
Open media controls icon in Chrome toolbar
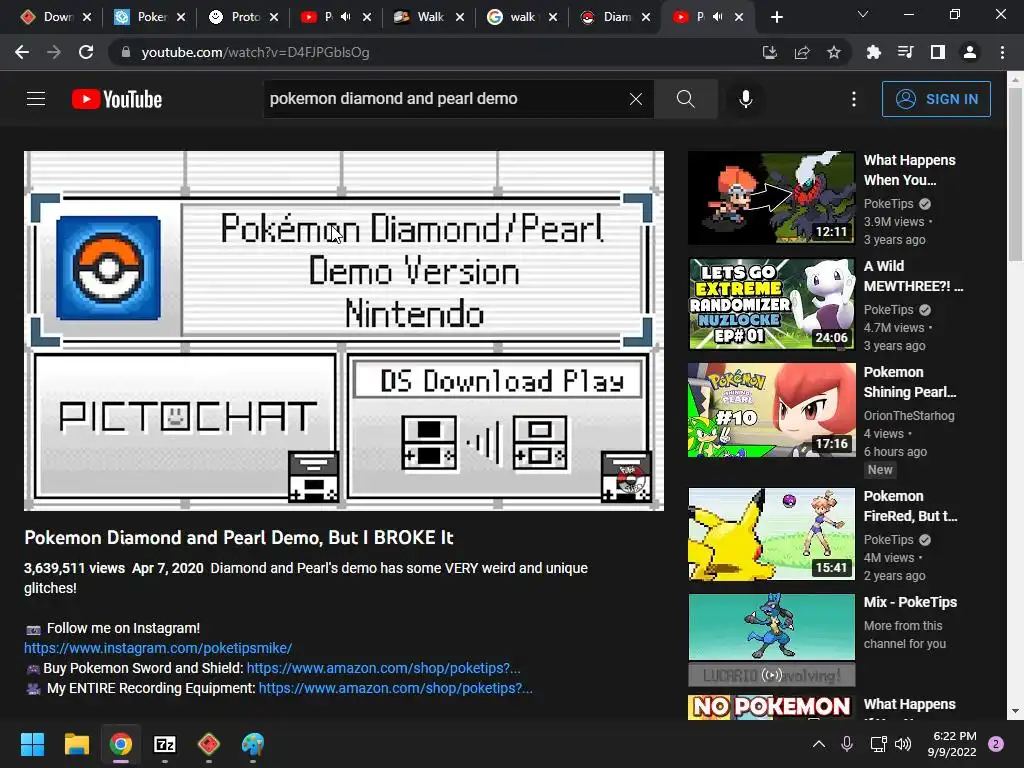click(905, 52)
